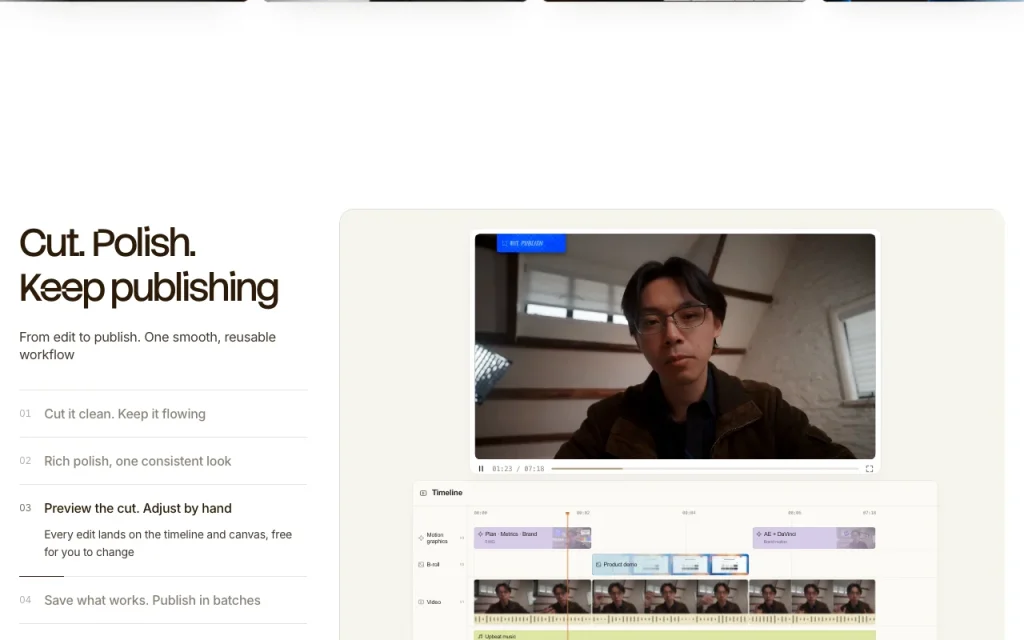
Task: Open fullscreen for the video preview
Action: point(869,468)
